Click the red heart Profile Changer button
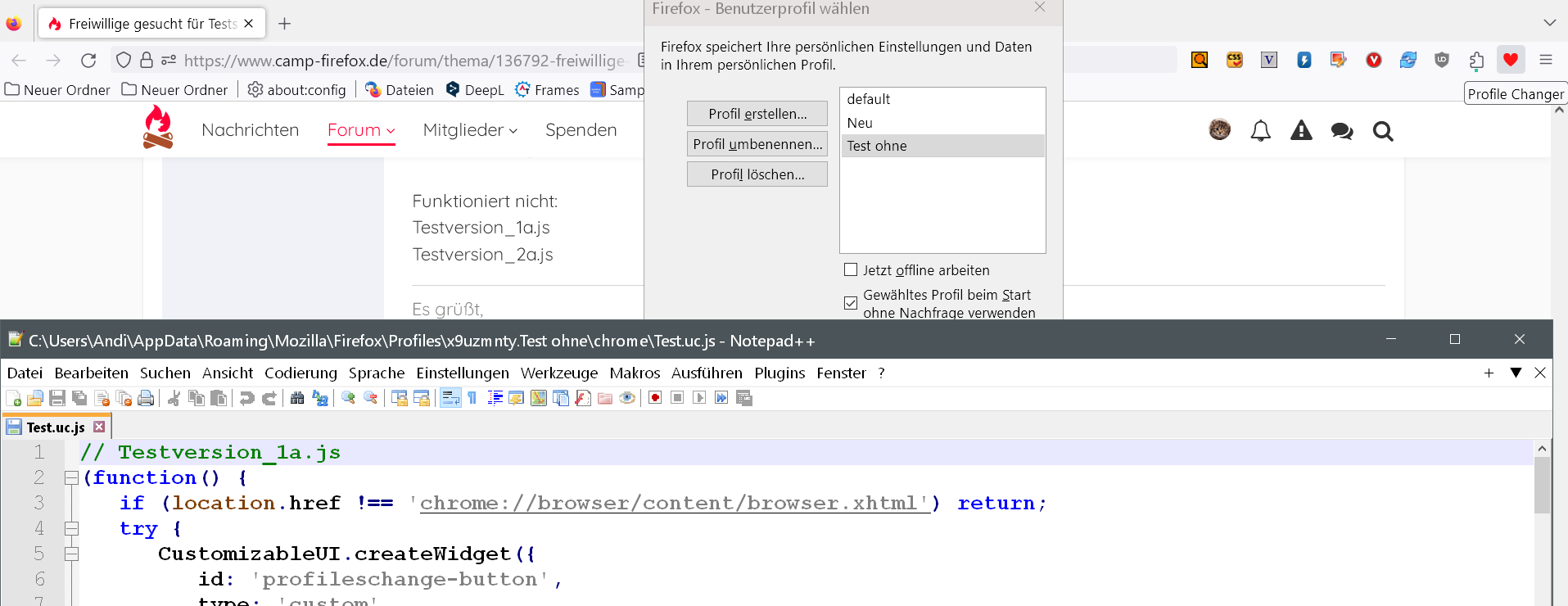 tap(1511, 60)
